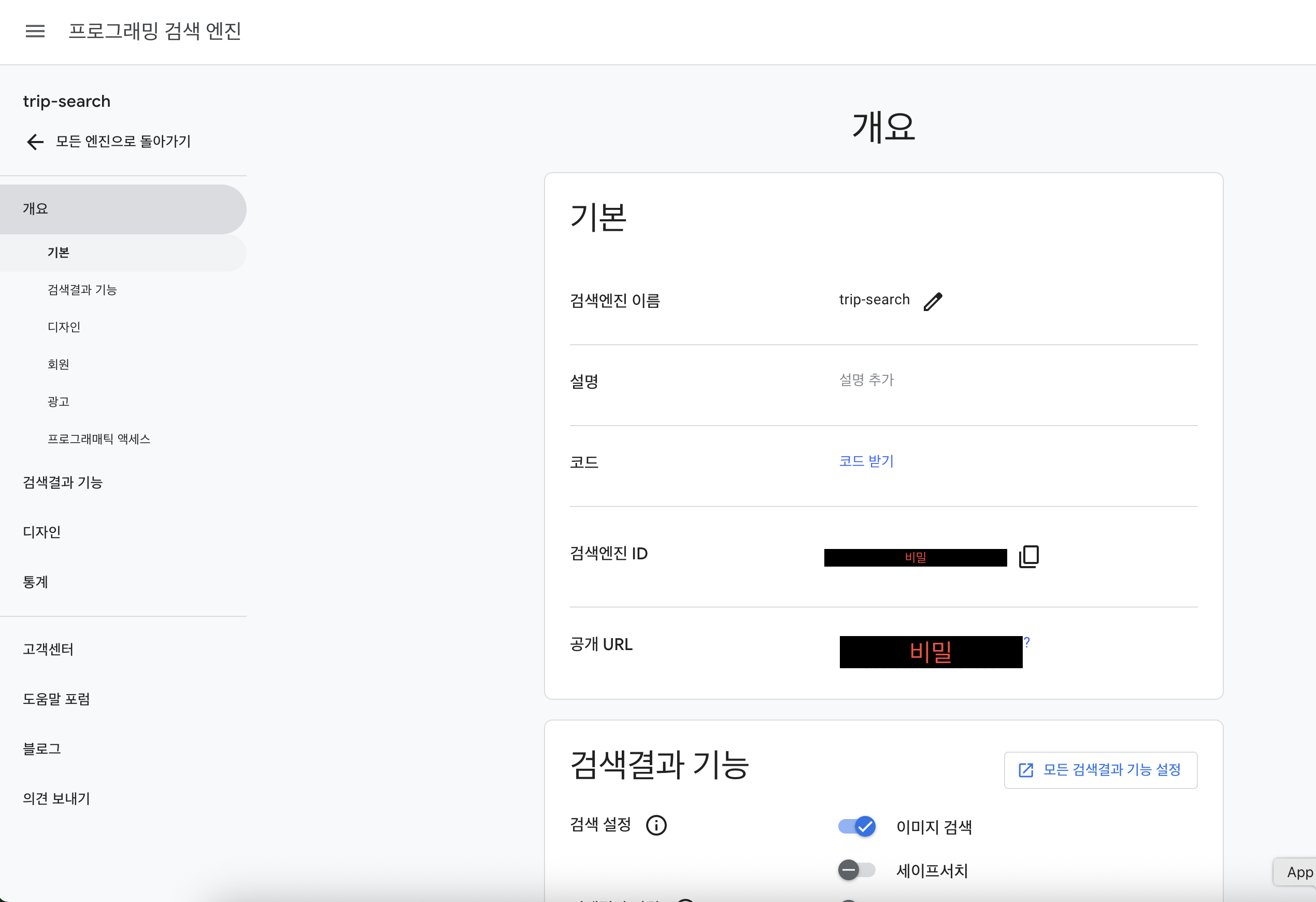The width and height of the screenshot is (1316, 902).
Task: Click the back arrow to all engines
Action: (x=35, y=142)
